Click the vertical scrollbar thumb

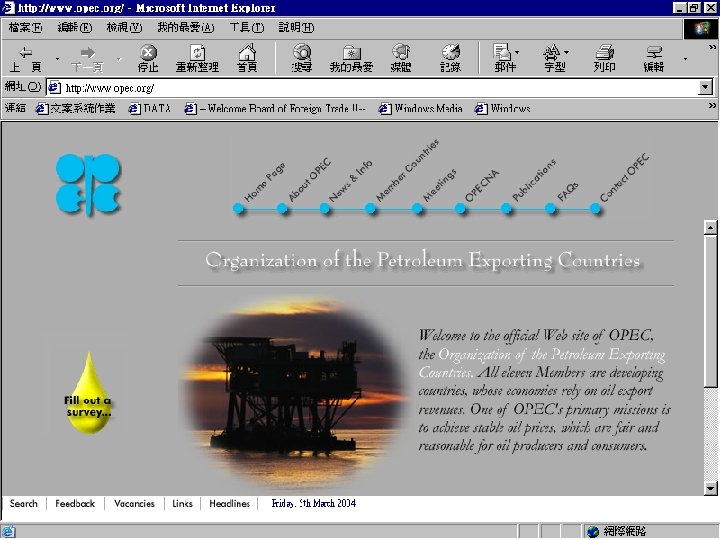coord(710,311)
